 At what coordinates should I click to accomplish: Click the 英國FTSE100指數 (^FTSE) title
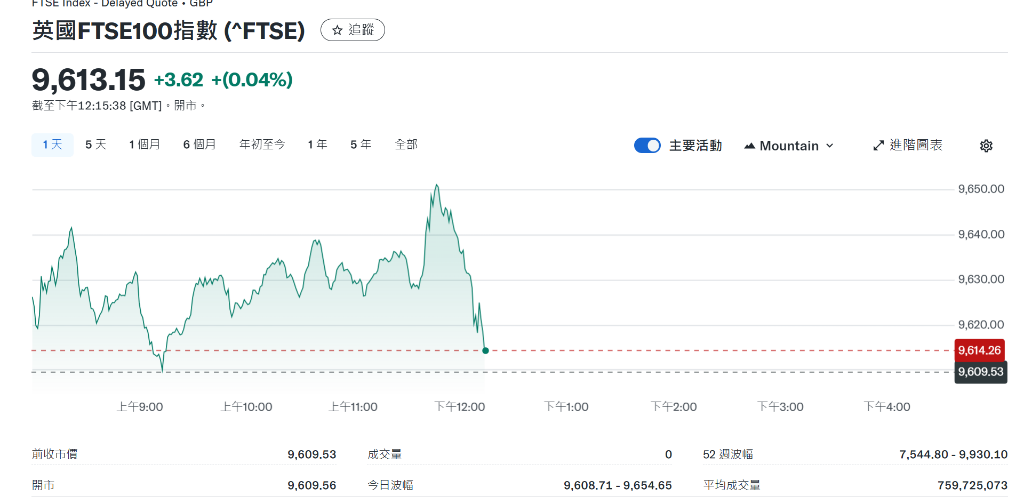(x=168, y=31)
